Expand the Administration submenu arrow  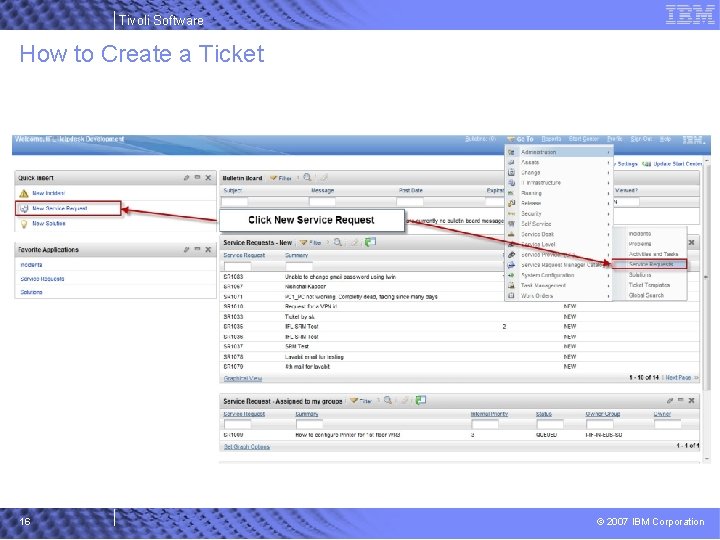coord(608,152)
